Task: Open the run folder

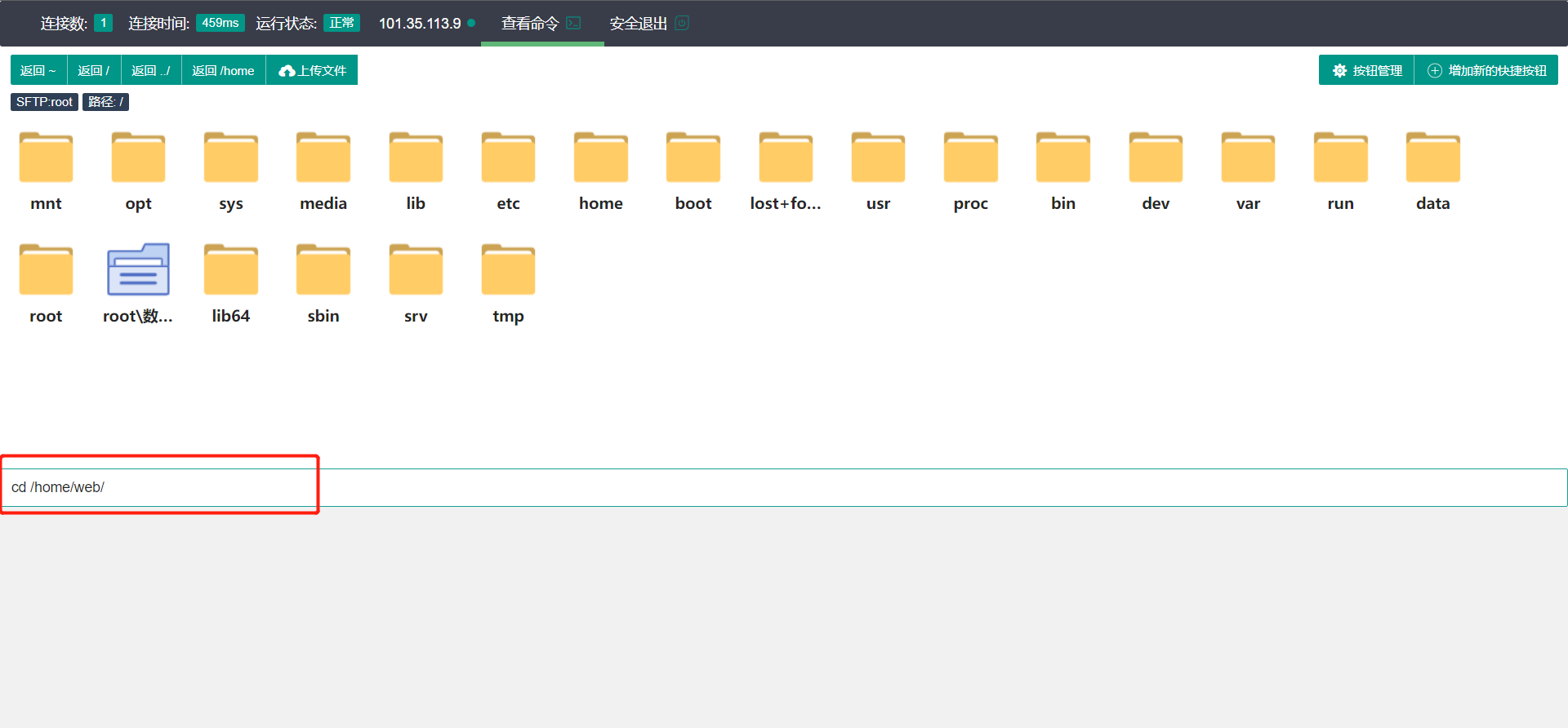Action: tap(1341, 158)
